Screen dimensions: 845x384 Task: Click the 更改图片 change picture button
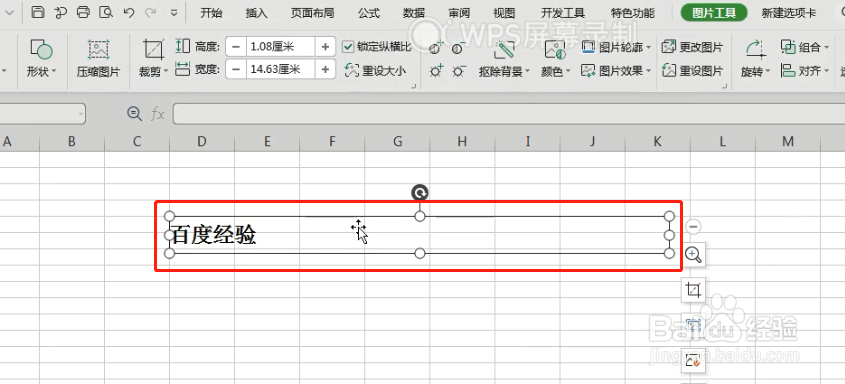693,47
